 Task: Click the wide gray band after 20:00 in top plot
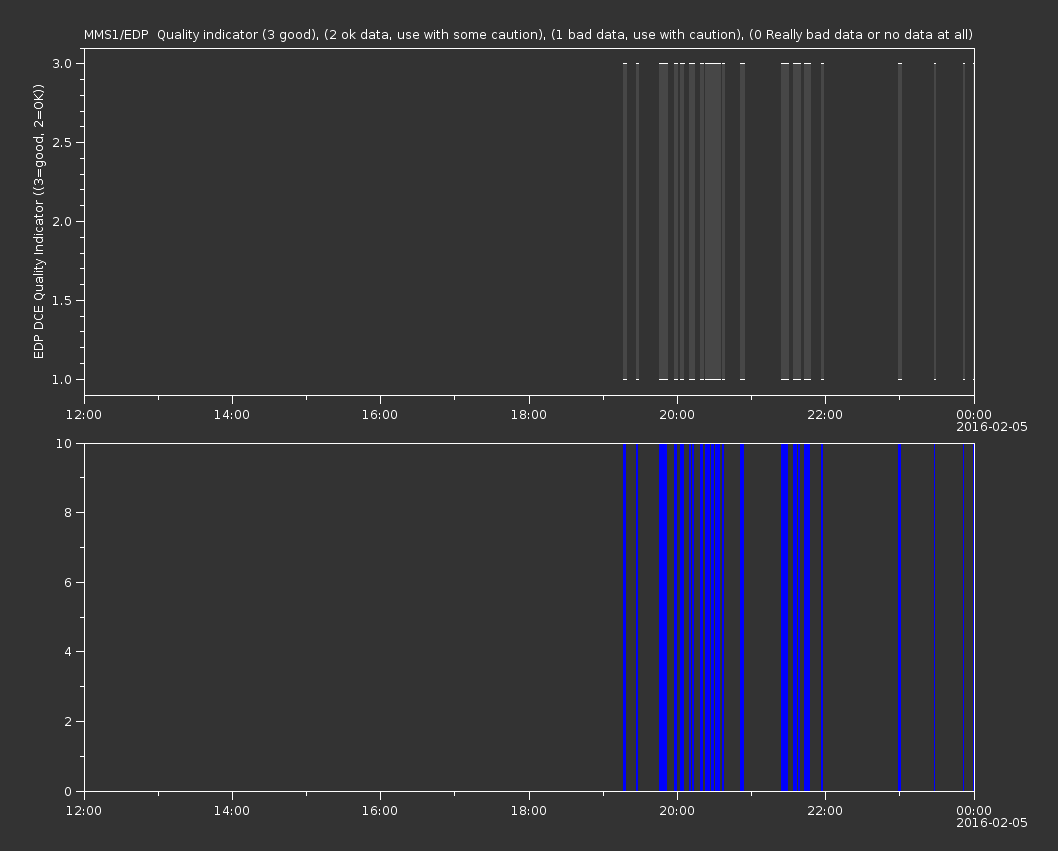pos(713,221)
